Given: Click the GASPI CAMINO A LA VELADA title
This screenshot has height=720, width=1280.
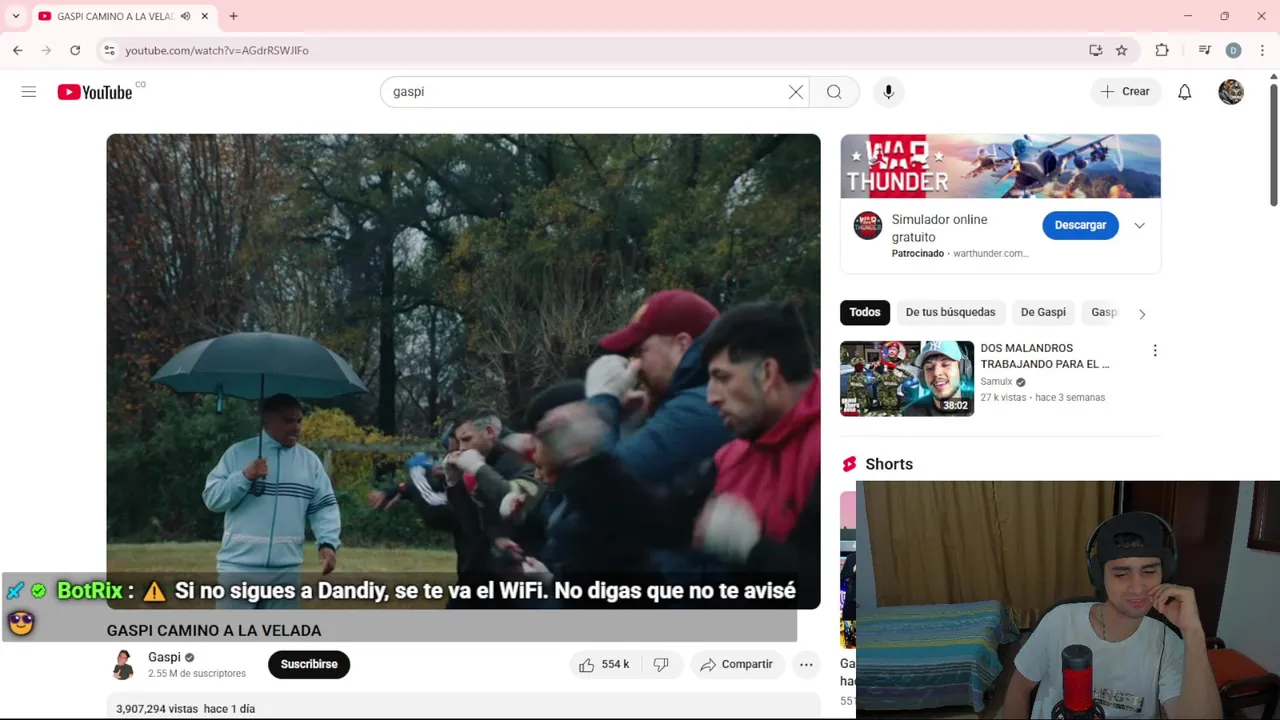Looking at the screenshot, I should point(214,631).
